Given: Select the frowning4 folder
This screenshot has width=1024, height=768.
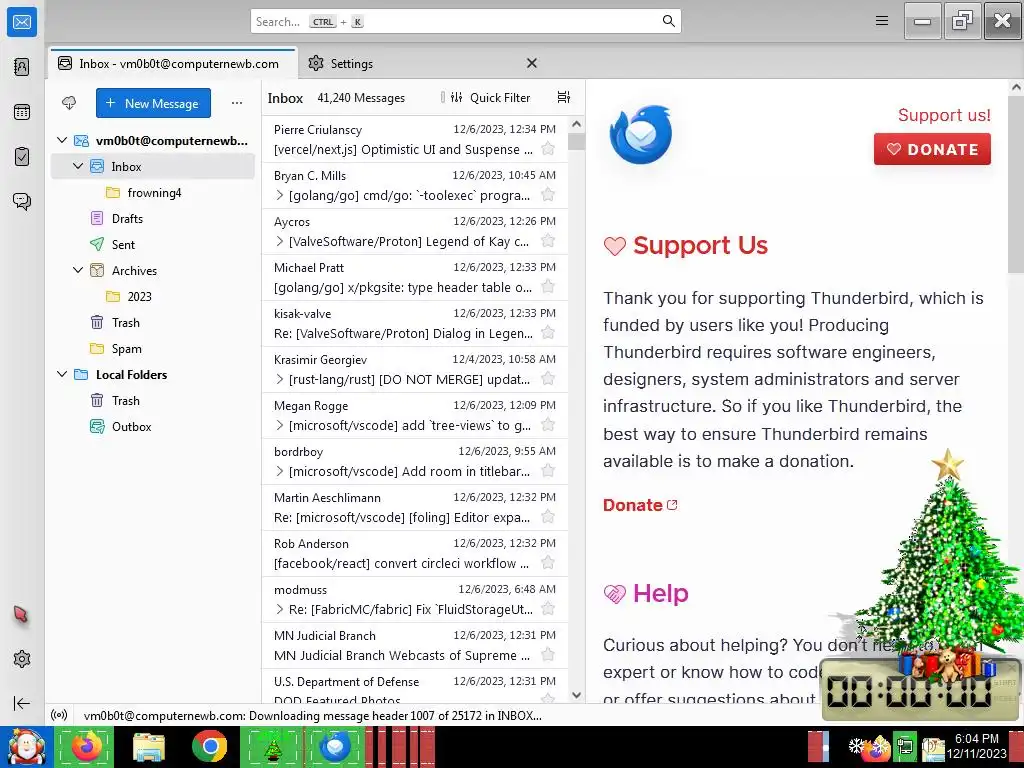Looking at the screenshot, I should [x=153, y=193].
